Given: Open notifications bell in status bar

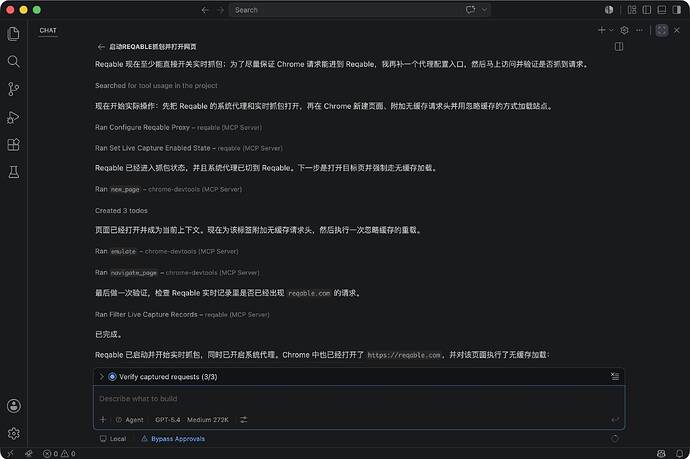Looking at the screenshot, I should 679,453.
